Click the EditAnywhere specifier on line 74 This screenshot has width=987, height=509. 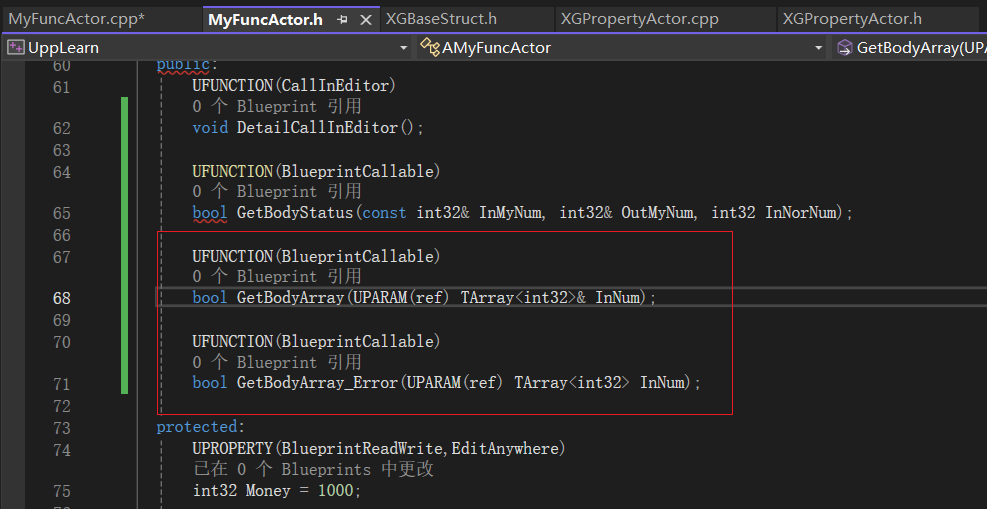505,449
